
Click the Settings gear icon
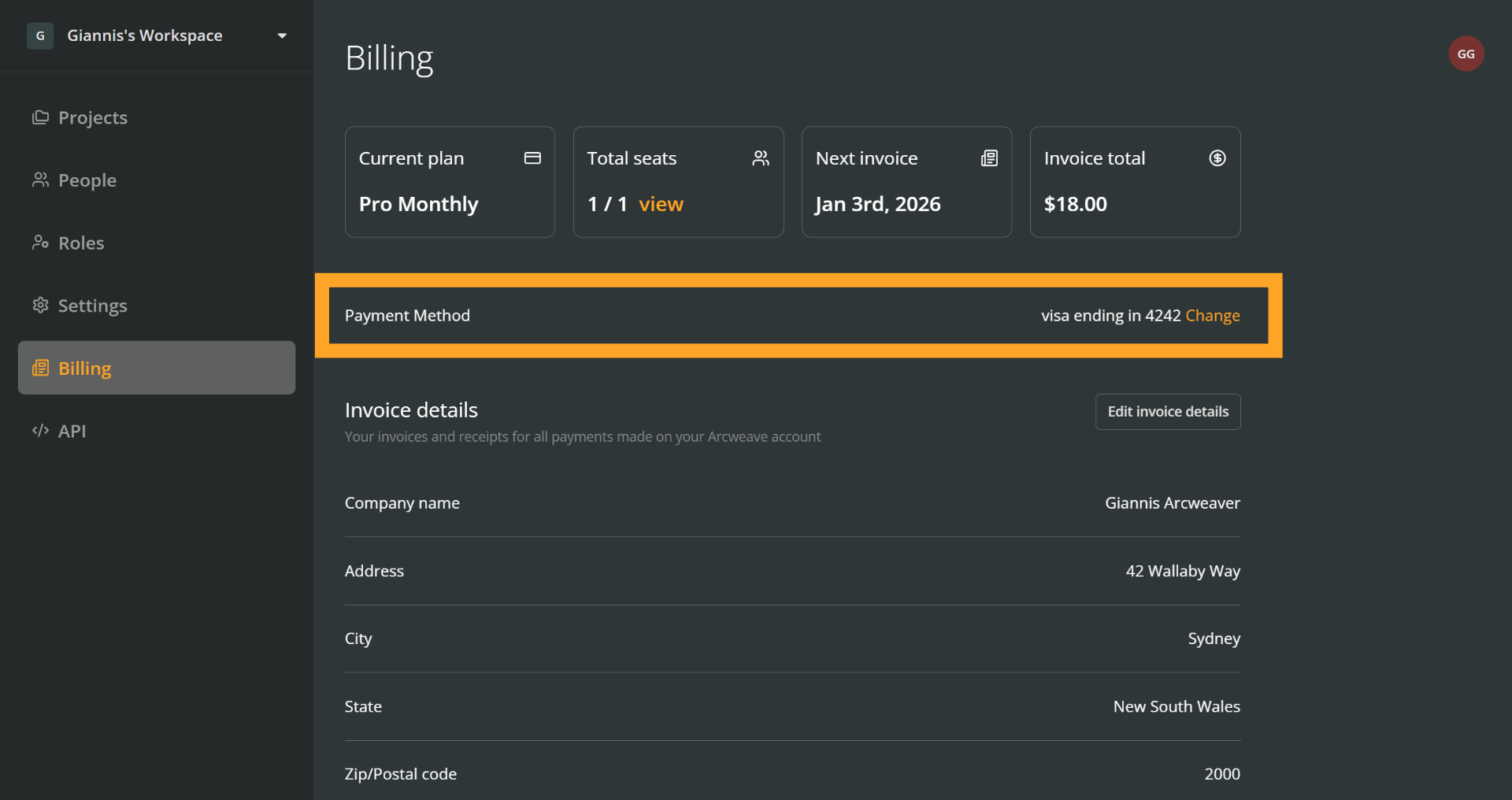click(x=40, y=305)
